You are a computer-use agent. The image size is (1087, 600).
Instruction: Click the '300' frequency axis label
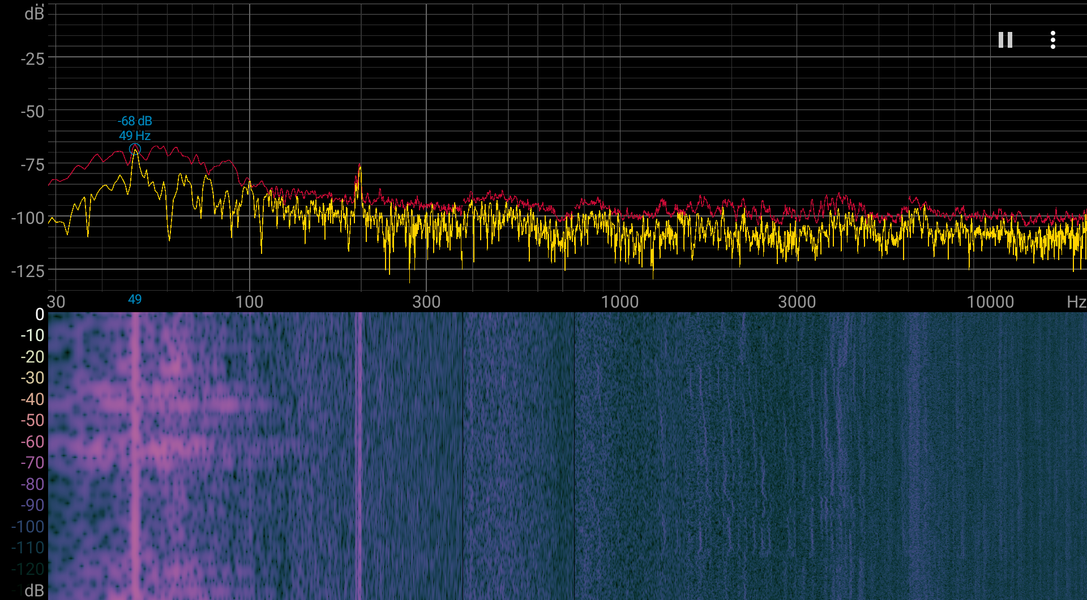click(426, 301)
